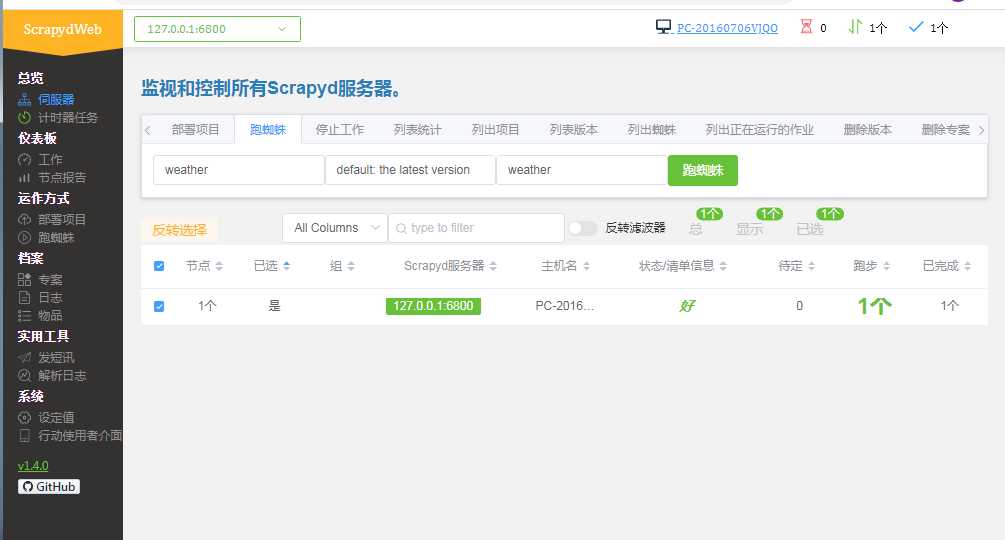
Task: Click the 反转选择 invert selection button
Action: click(179, 229)
